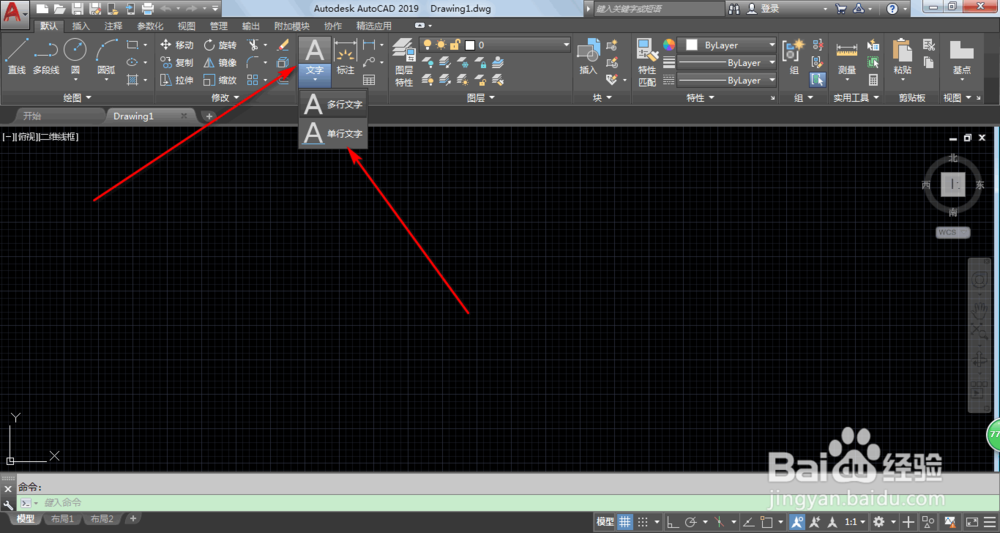Screen dimensions: 1000x533
Task: Expand the Modify (修改) panel
Action: (226, 98)
